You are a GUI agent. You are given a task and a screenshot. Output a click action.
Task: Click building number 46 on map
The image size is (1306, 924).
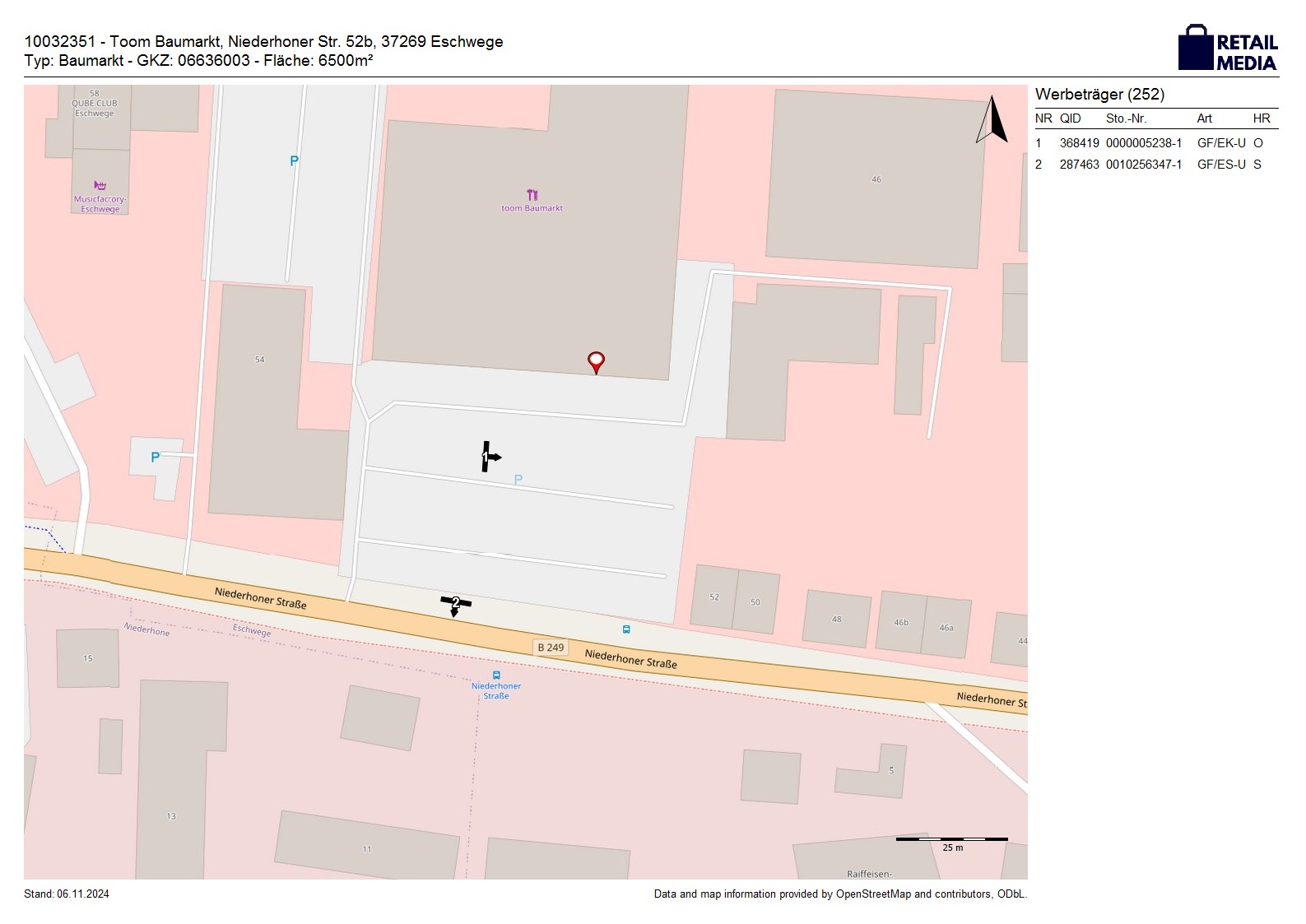[876, 179]
